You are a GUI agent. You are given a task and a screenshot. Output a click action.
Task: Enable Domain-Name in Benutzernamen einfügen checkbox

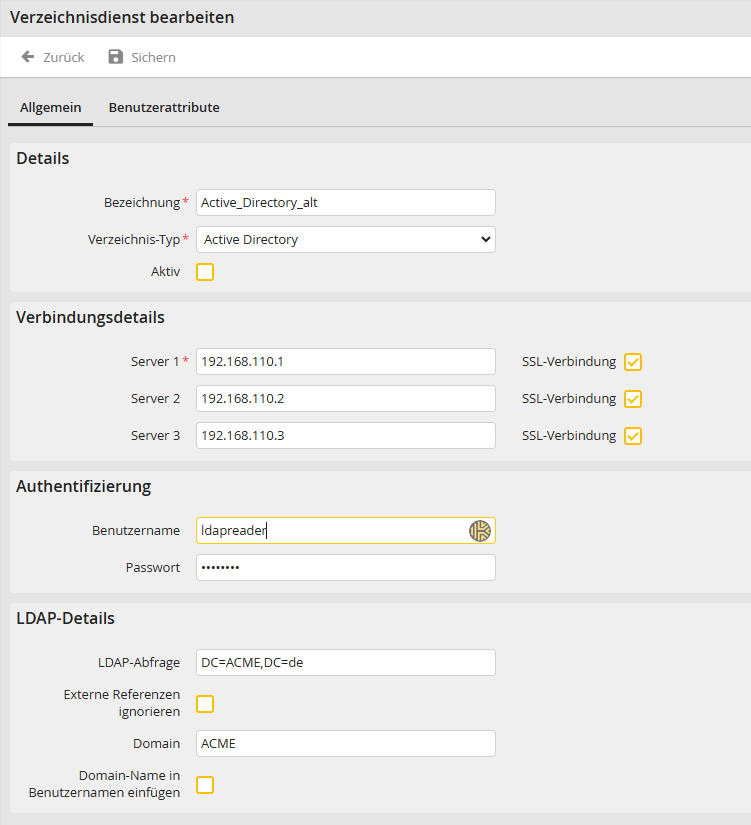(205, 784)
